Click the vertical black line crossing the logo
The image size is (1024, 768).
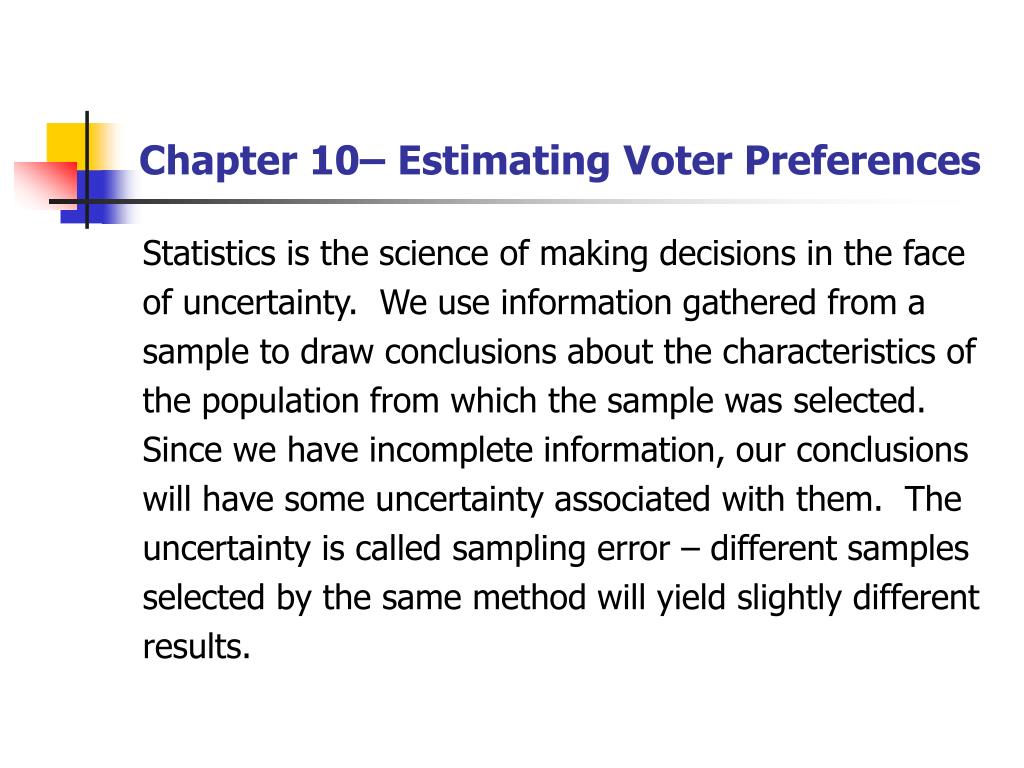87,170
